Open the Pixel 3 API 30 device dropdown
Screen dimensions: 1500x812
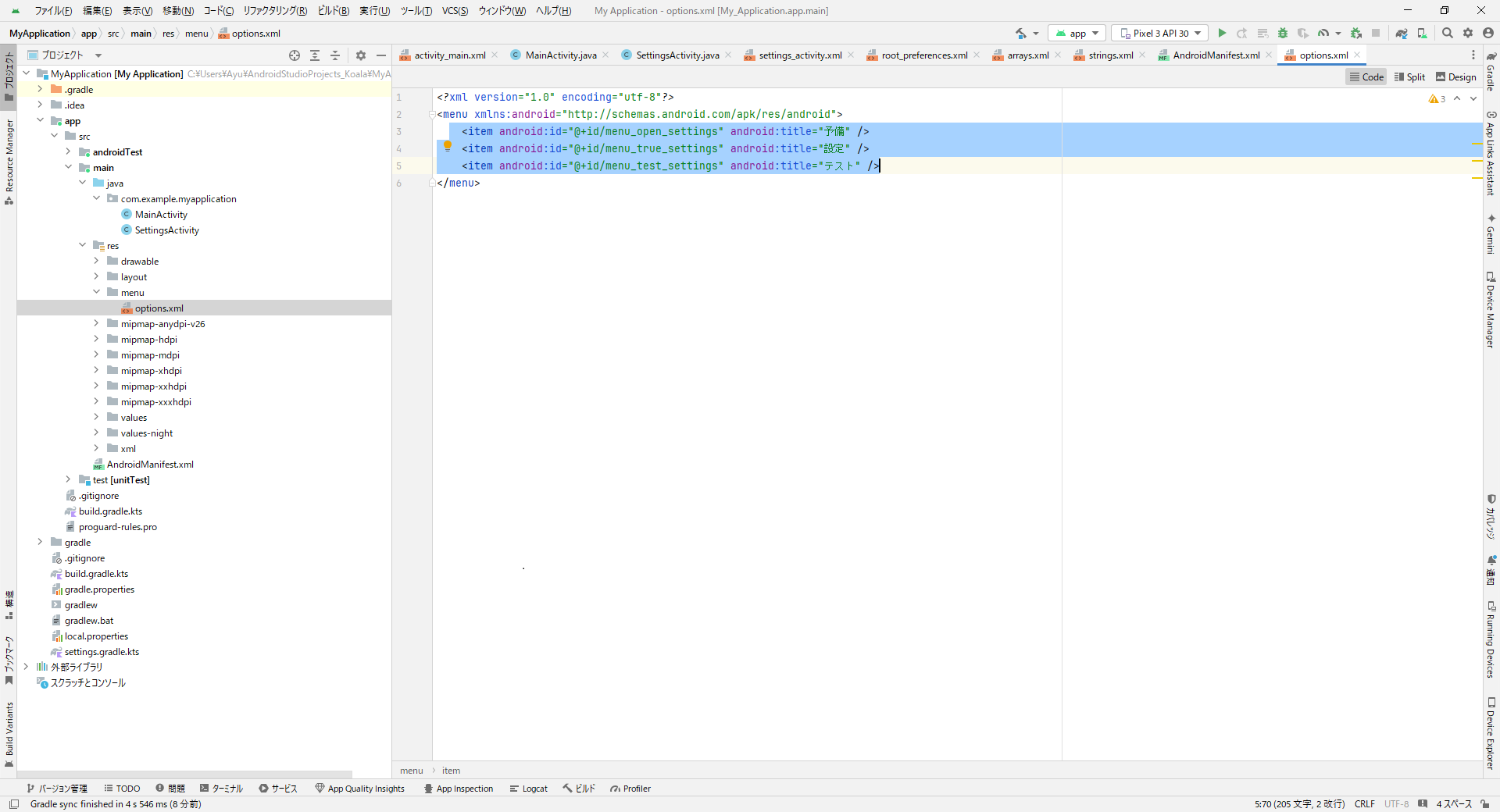coord(1159,33)
